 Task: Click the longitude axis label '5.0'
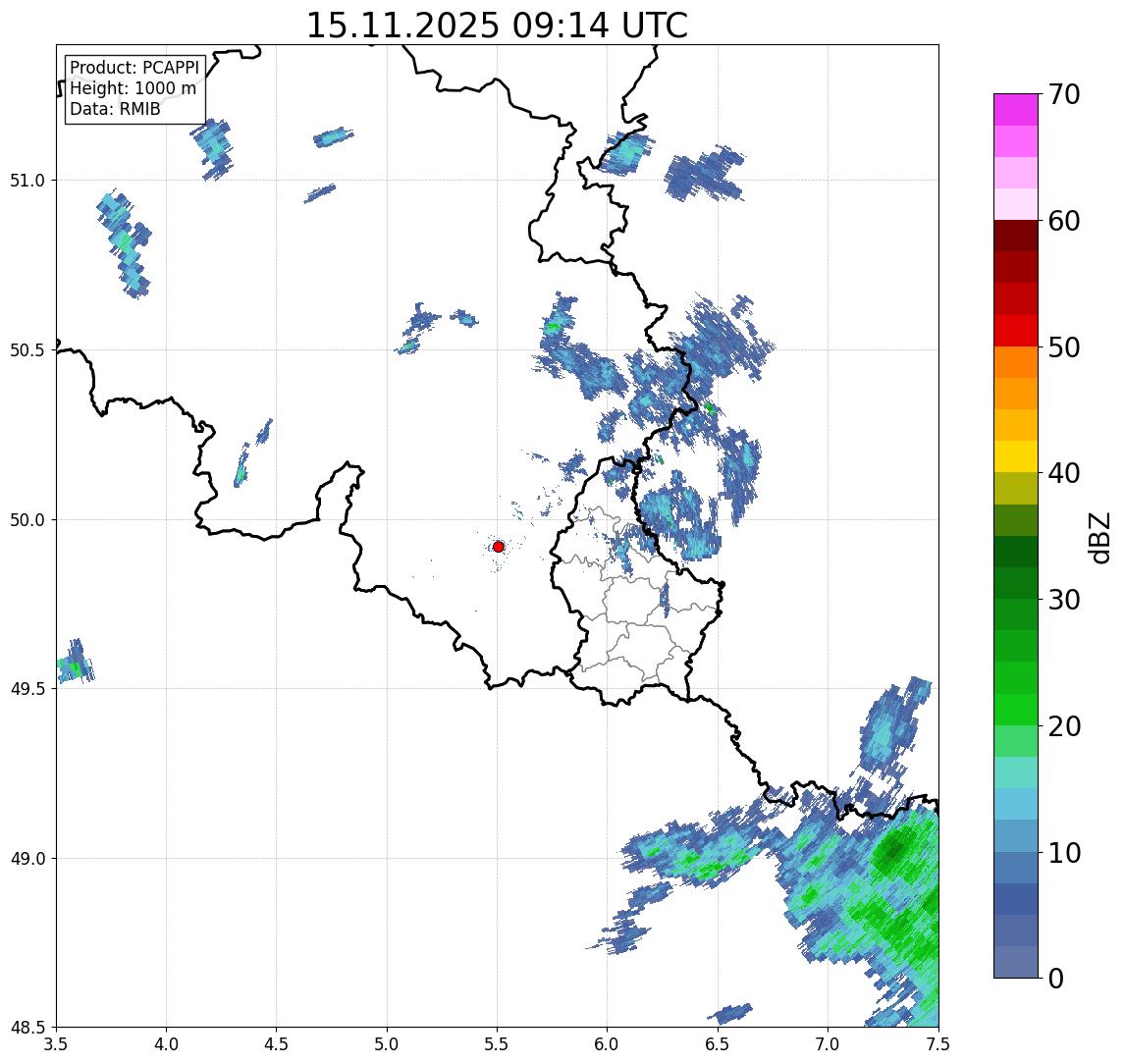click(387, 1044)
